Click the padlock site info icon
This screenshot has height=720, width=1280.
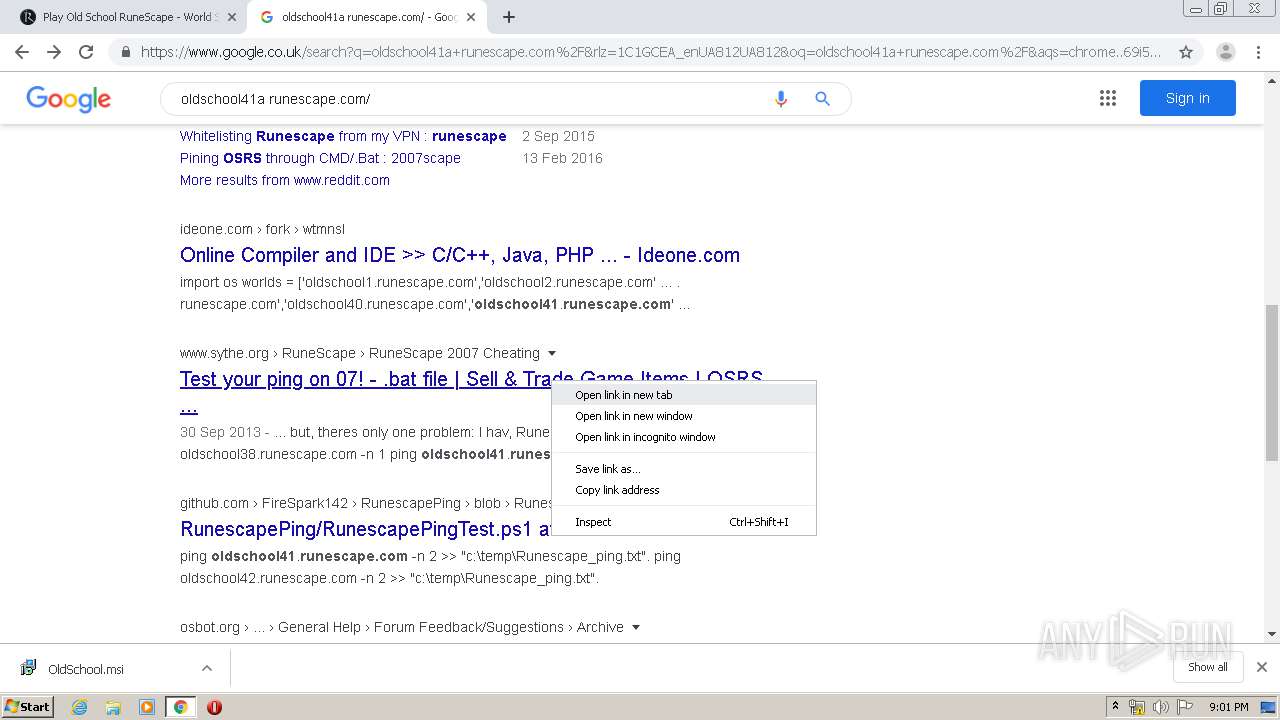[125, 52]
